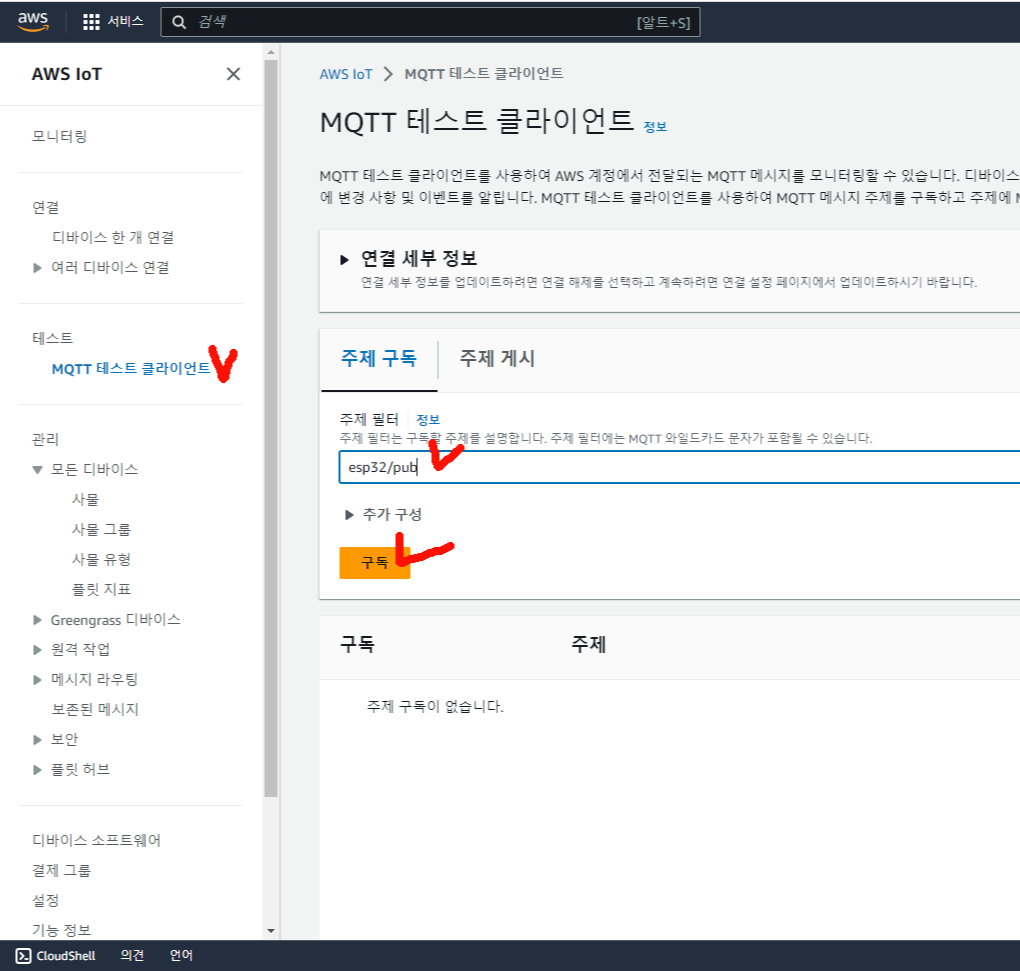This screenshot has height=971, width=1020.
Task: Expand the 추가 구성 section
Action: pyautogui.click(x=349, y=515)
